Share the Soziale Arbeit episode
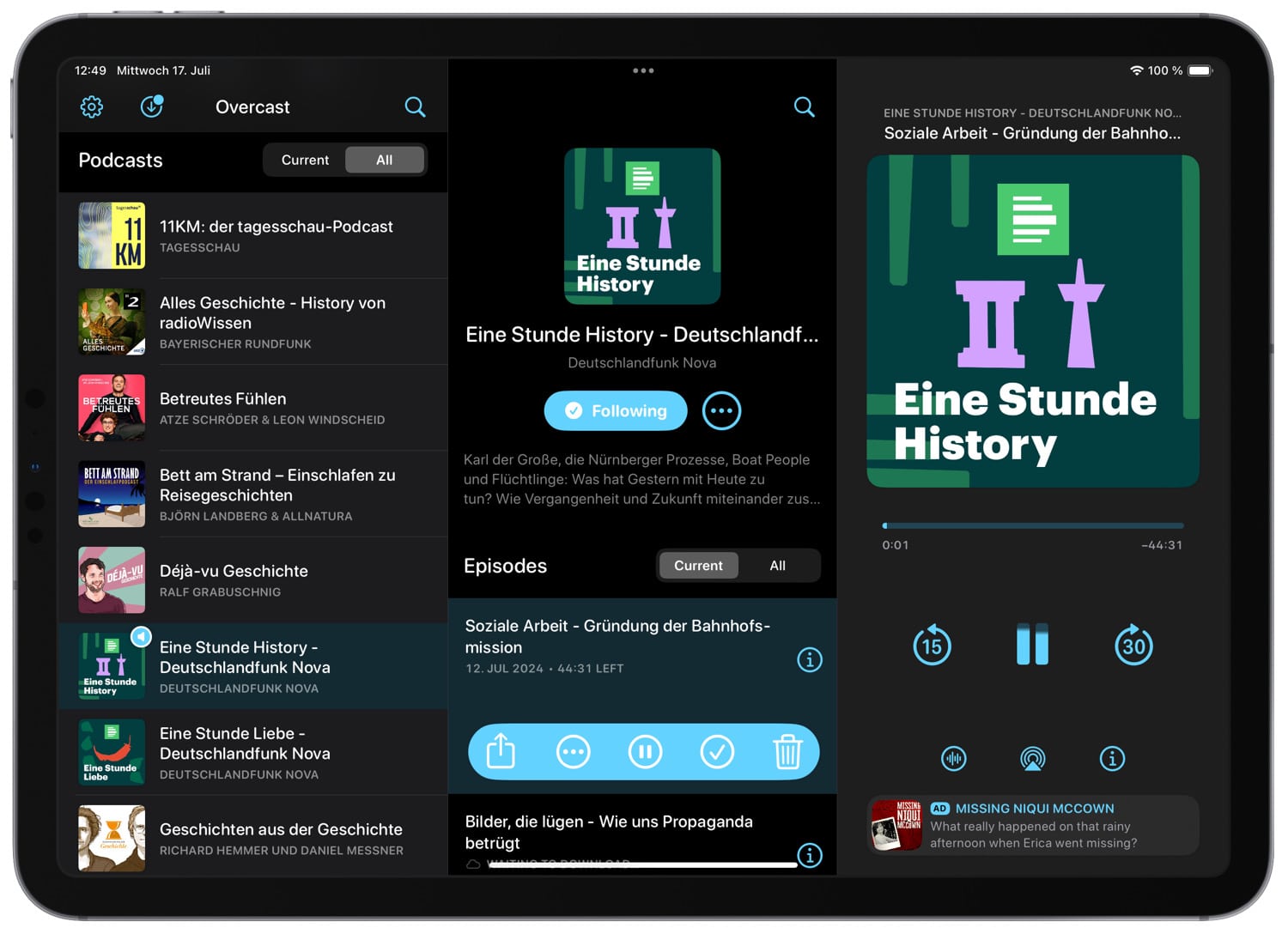Image resolution: width=1288 pixels, height=934 pixels. [x=501, y=752]
